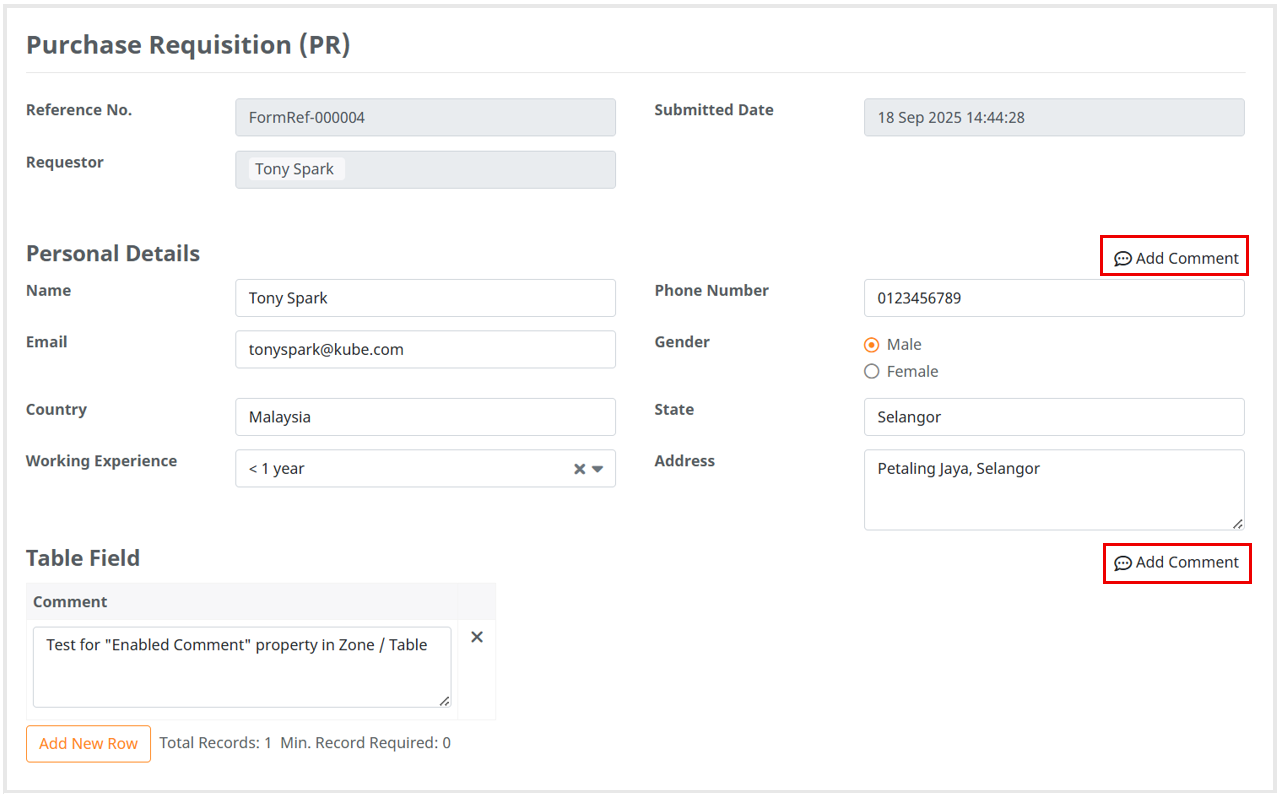Click the Submitted Date field
Screen dimensions: 1279x796
[x=1054, y=117]
